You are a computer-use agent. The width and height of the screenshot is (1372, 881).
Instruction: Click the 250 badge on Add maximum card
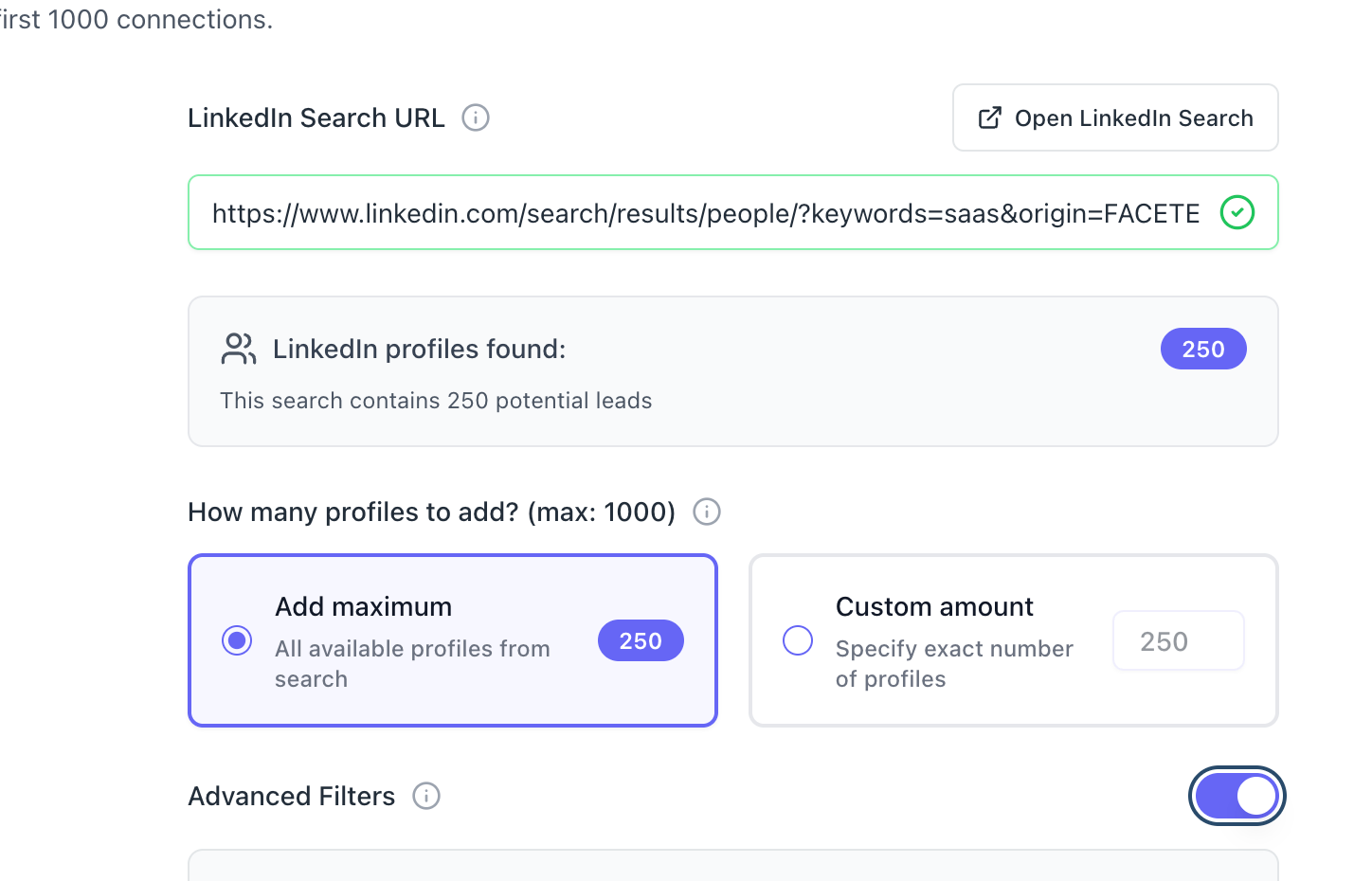[641, 641]
